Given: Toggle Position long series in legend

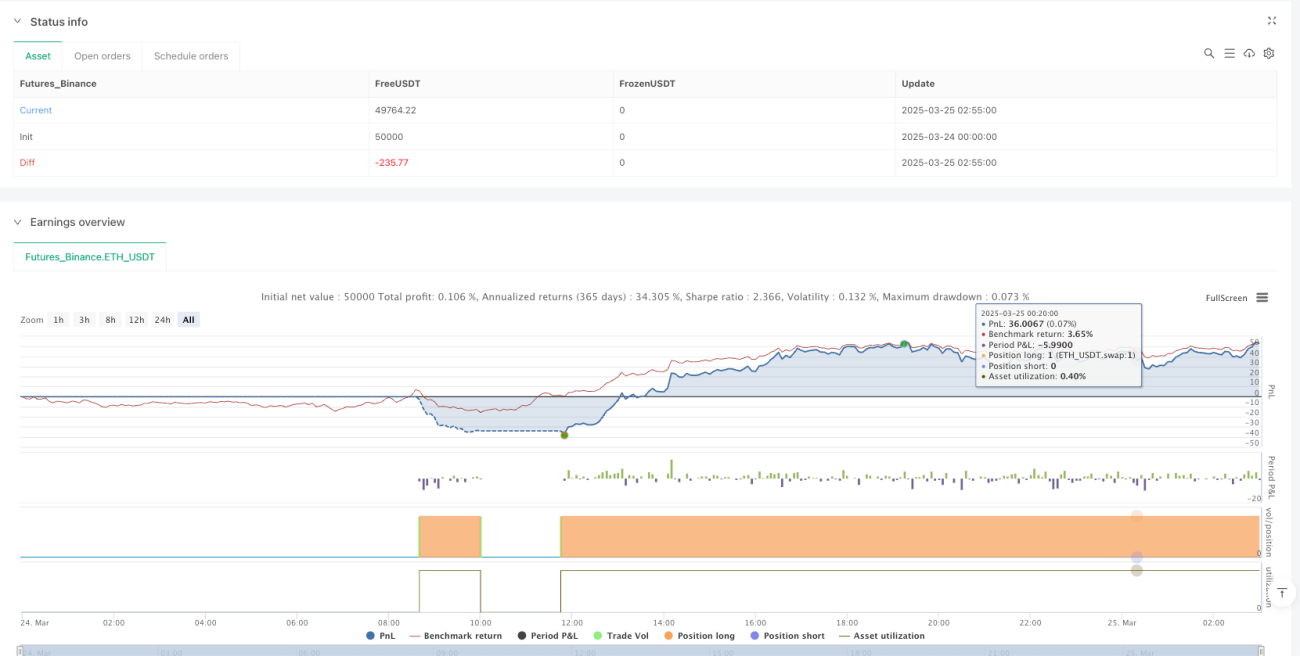Looking at the screenshot, I should click(x=698, y=636).
